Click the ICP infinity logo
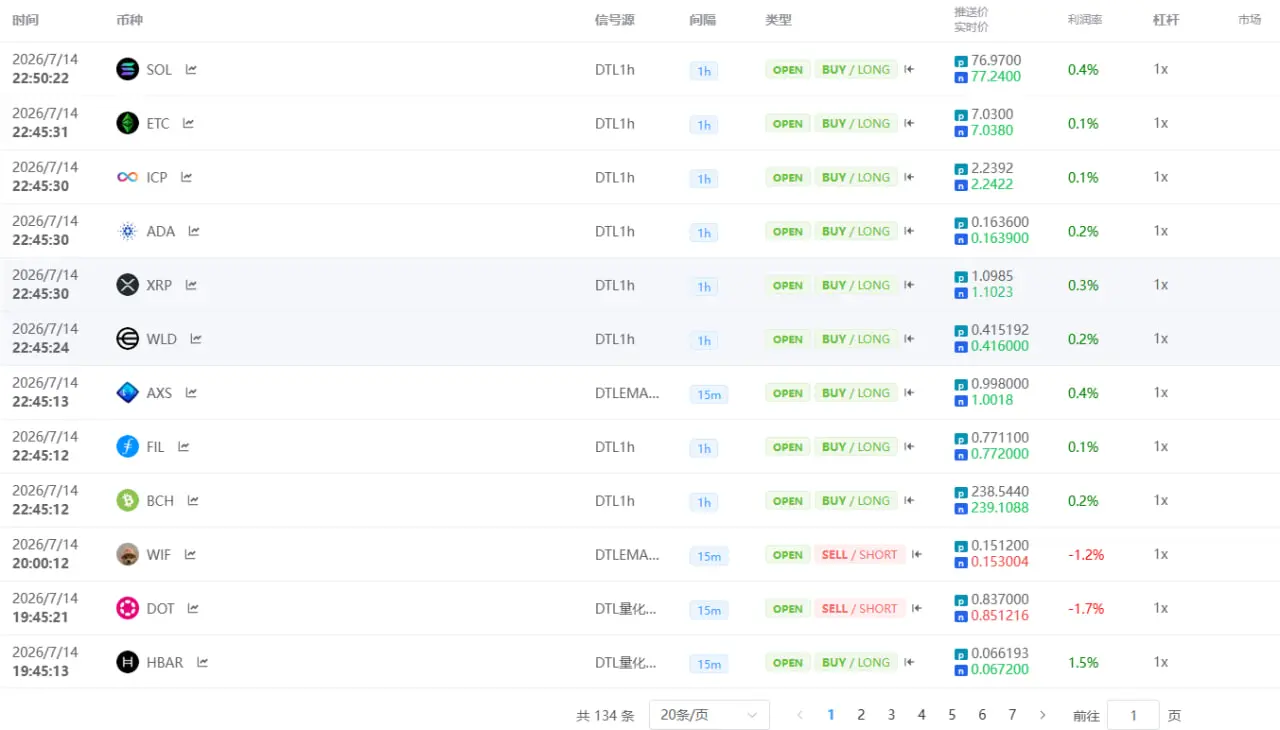Screen dimensions: 1280x730 point(127,177)
